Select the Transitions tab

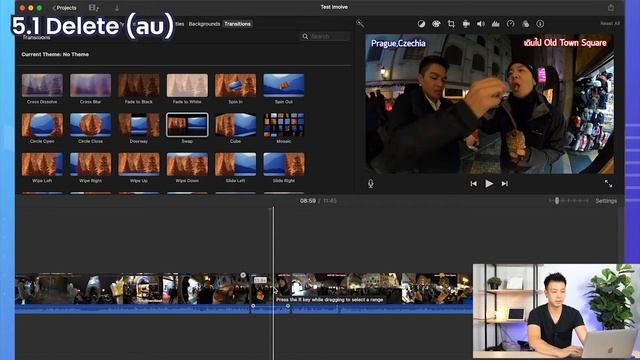[238, 24]
